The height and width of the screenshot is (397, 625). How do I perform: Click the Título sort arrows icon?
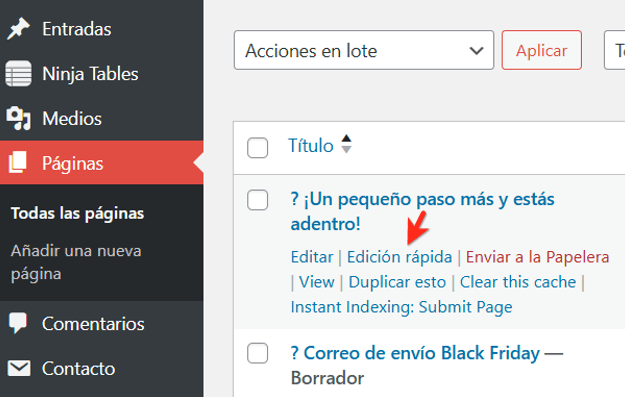346,144
